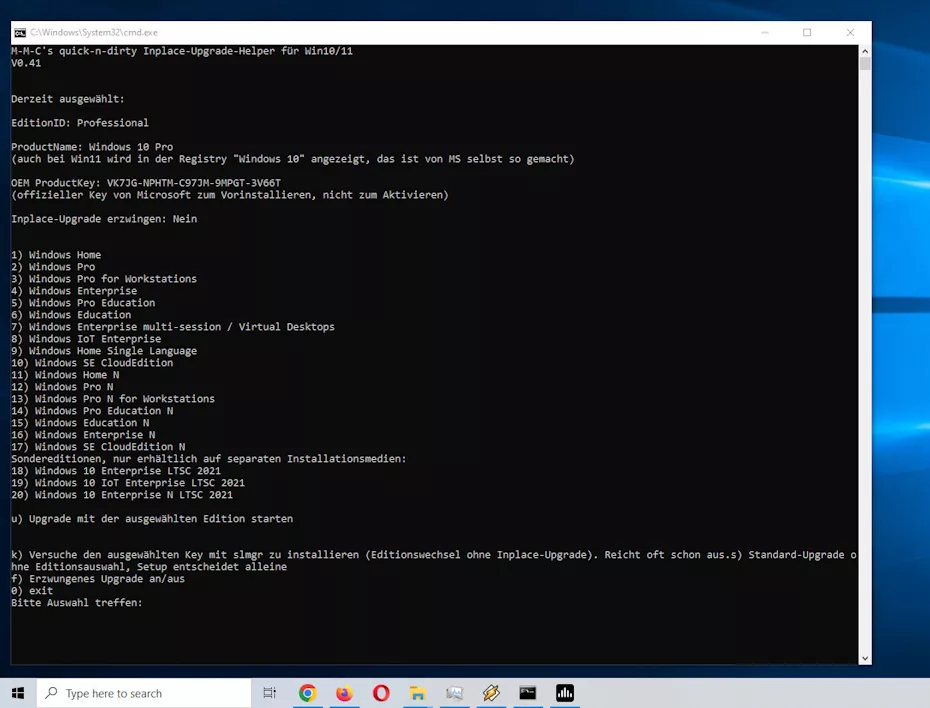Maximize the Command Prompt window
The image size is (930, 708).
(x=806, y=32)
